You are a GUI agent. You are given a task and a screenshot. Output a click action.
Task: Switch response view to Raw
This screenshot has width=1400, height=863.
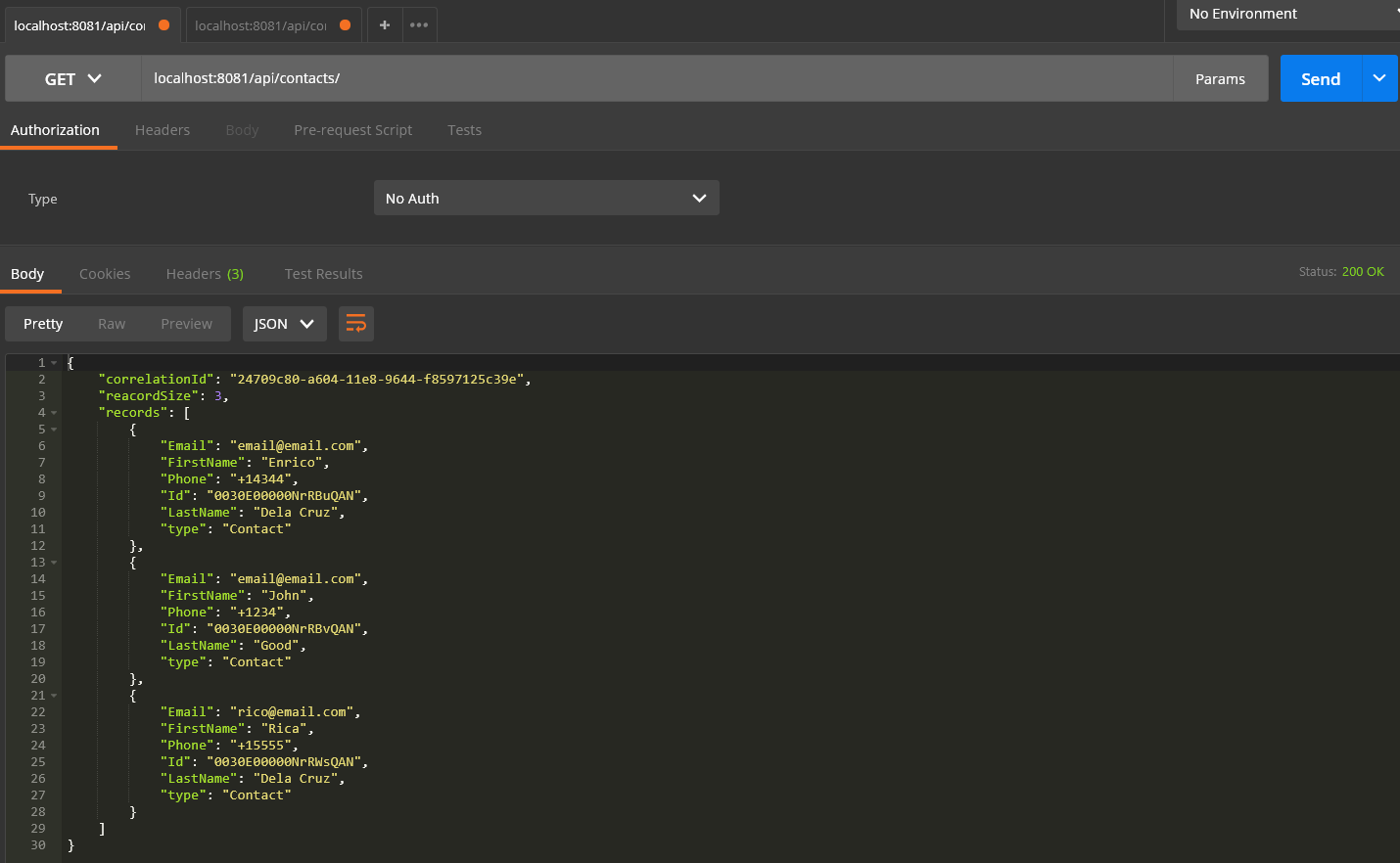pyautogui.click(x=112, y=324)
